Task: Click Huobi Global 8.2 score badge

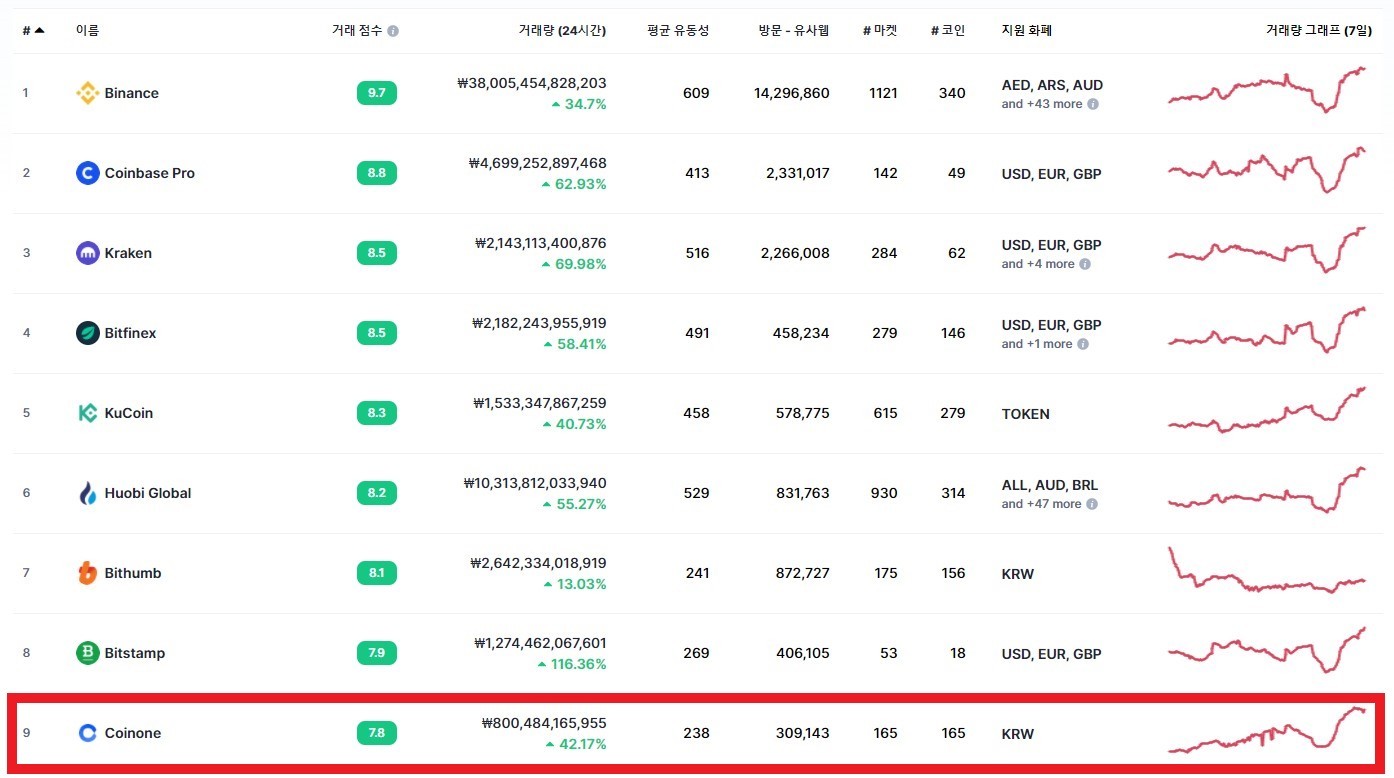Action: [377, 493]
